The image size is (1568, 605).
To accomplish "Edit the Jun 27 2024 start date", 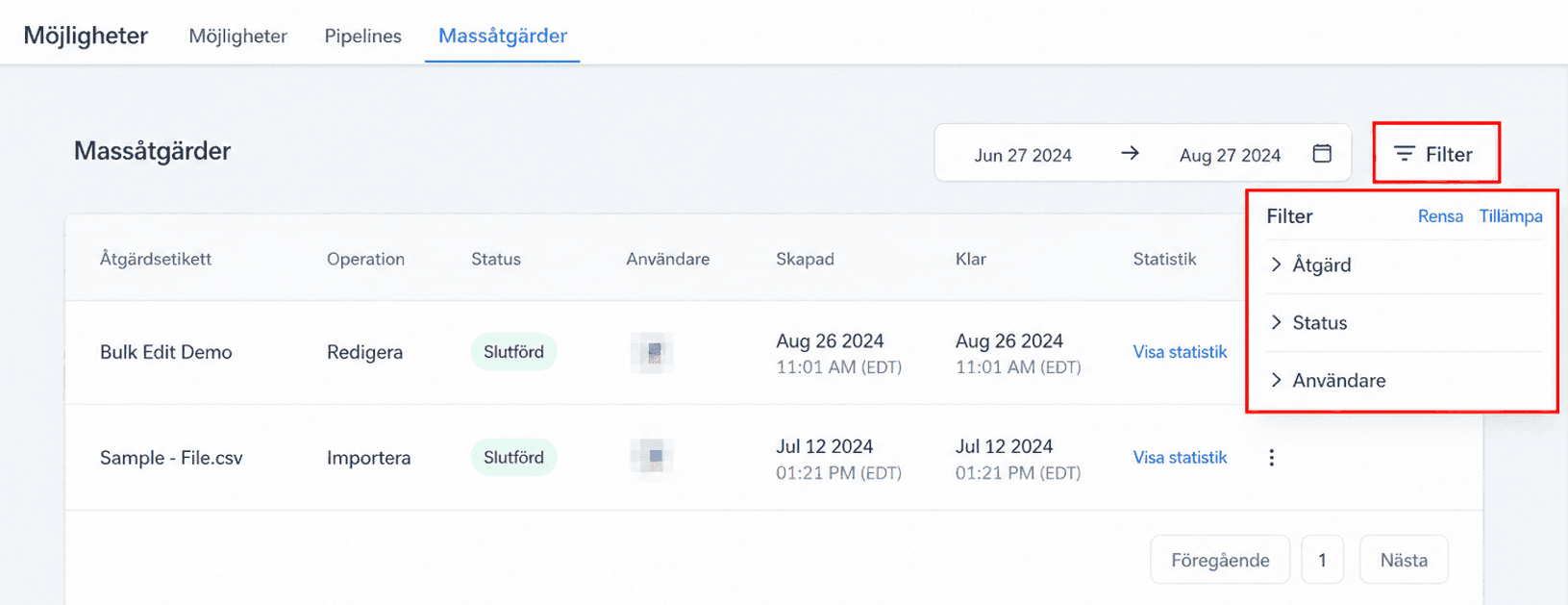I will [x=1023, y=155].
